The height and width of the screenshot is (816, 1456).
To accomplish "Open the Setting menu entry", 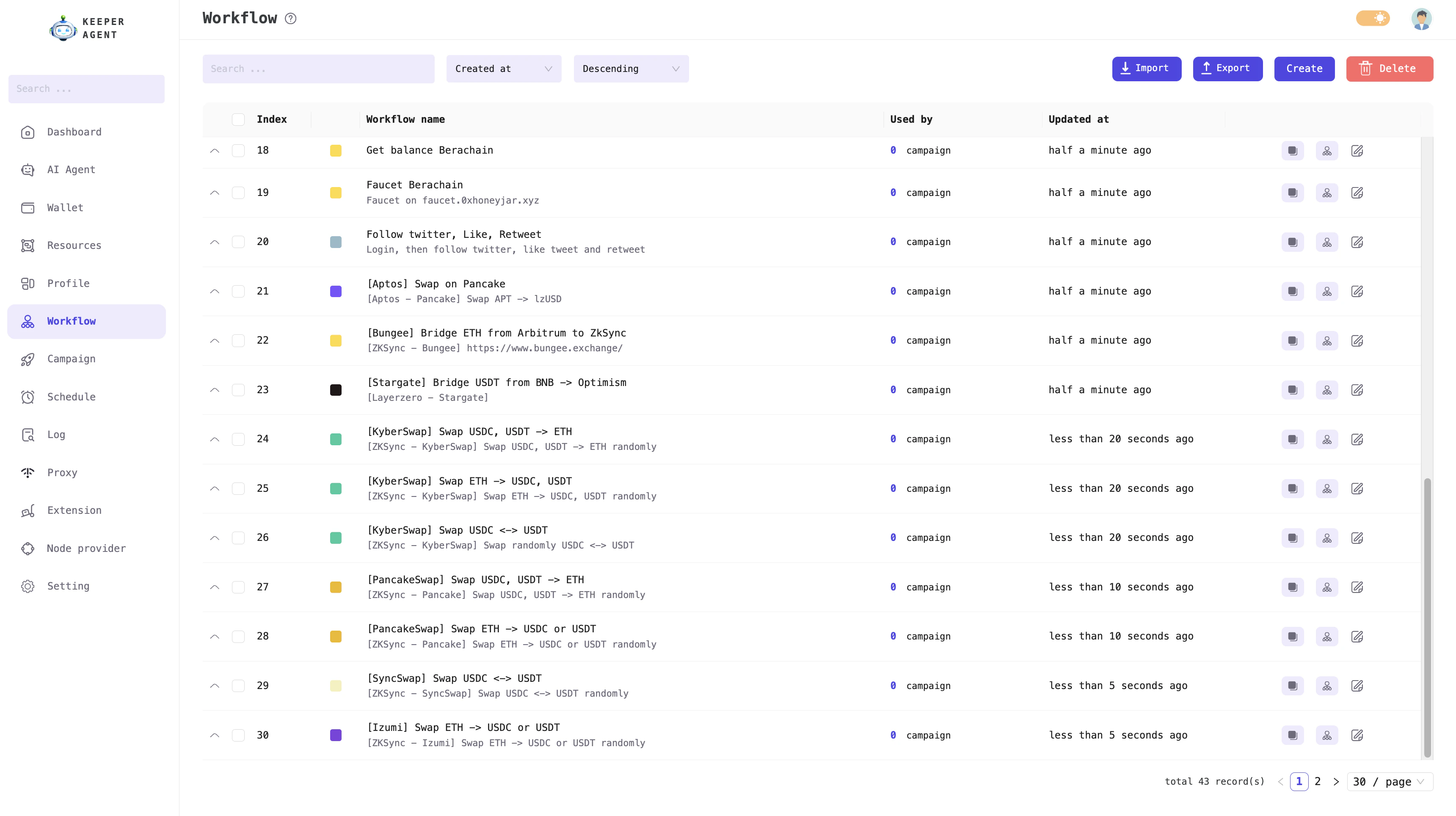I will tap(68, 586).
